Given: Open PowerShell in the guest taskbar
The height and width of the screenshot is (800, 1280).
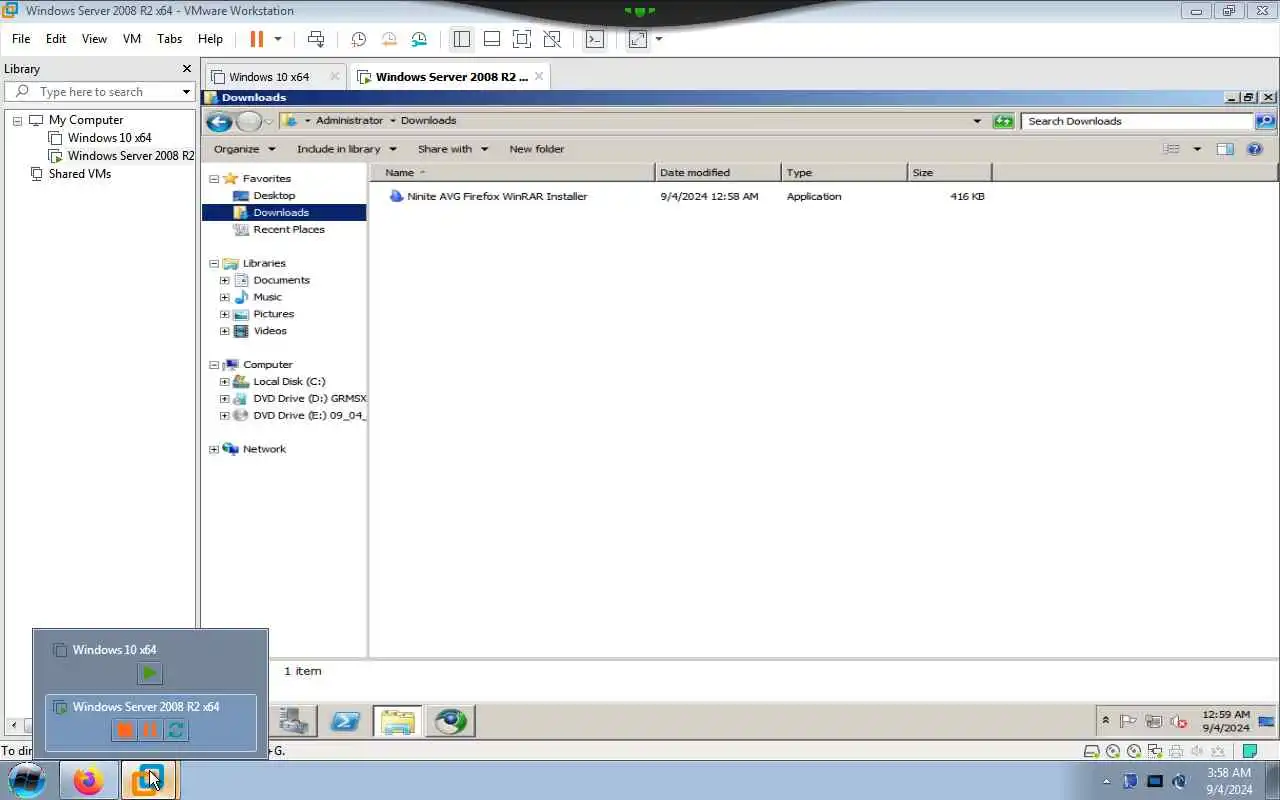Looking at the screenshot, I should (345, 721).
